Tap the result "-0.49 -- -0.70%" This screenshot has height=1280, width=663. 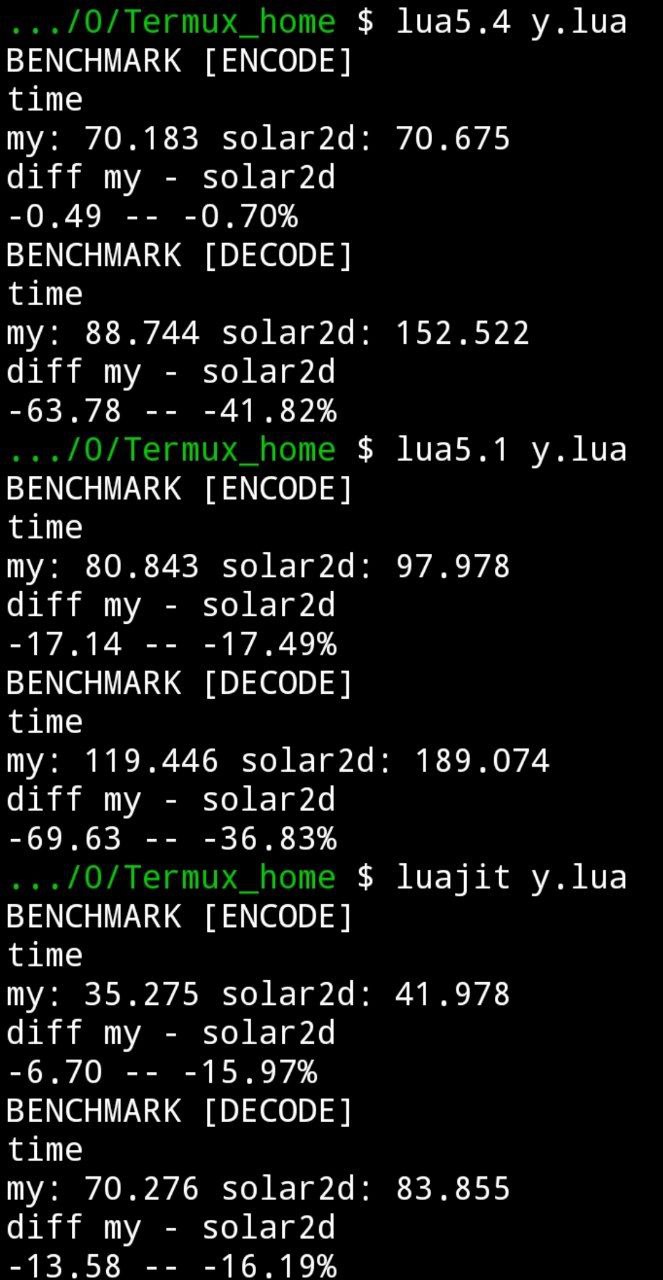tap(152, 216)
